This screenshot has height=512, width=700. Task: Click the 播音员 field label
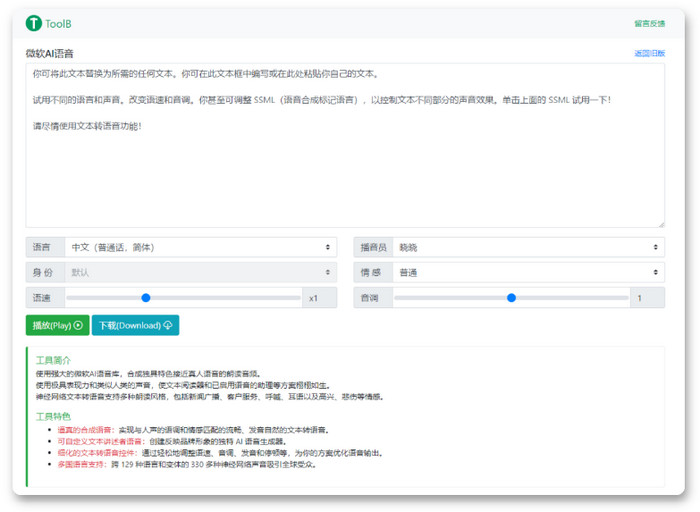(x=373, y=247)
